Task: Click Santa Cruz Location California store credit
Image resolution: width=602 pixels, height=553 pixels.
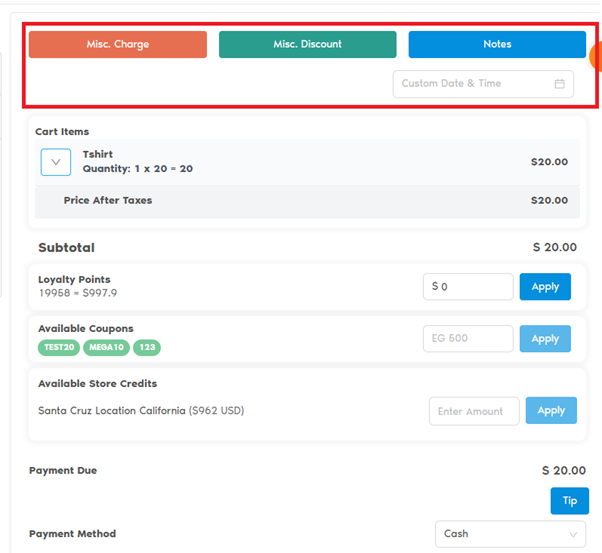Action: [141, 411]
